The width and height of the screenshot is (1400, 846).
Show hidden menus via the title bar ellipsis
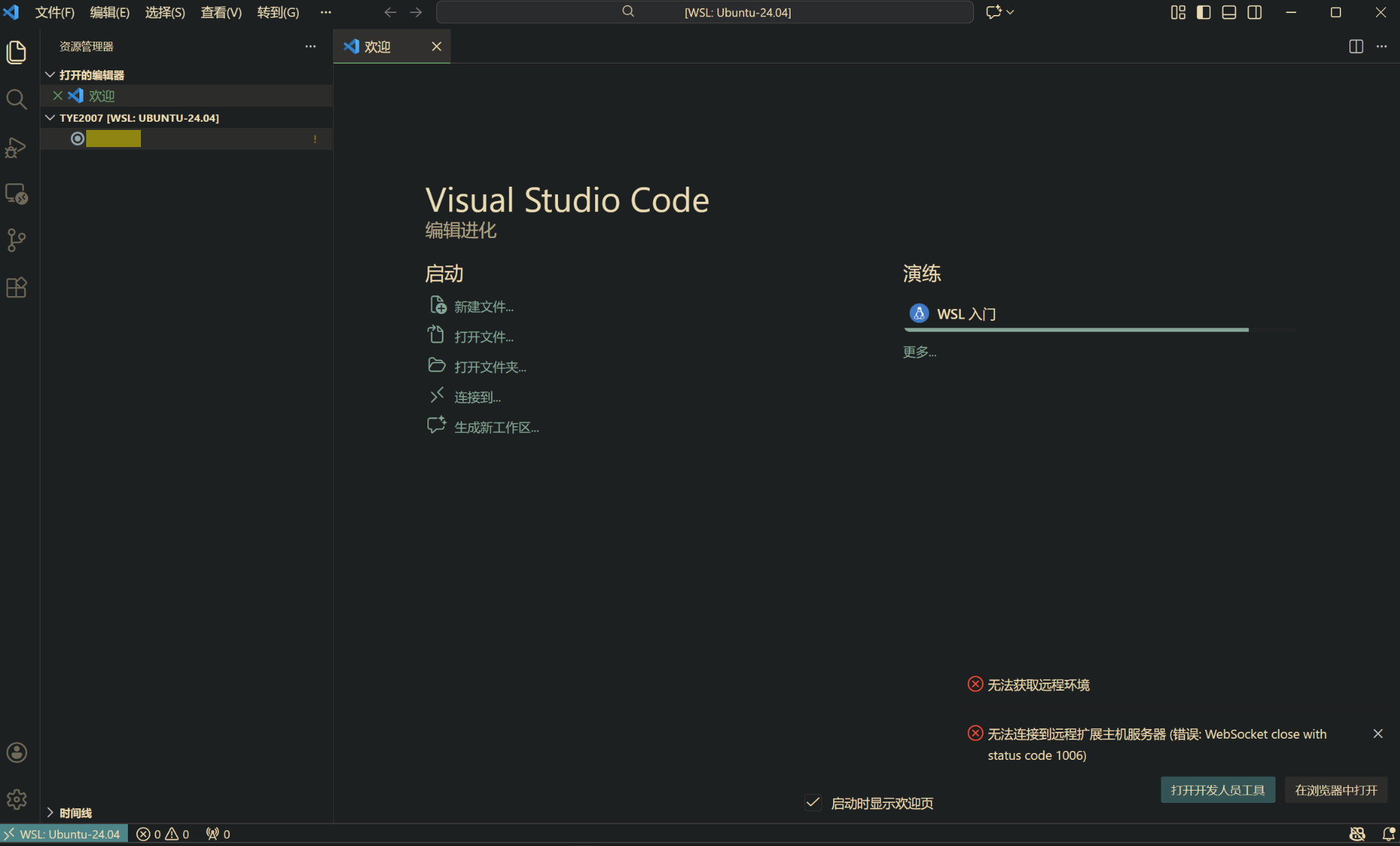[326, 12]
